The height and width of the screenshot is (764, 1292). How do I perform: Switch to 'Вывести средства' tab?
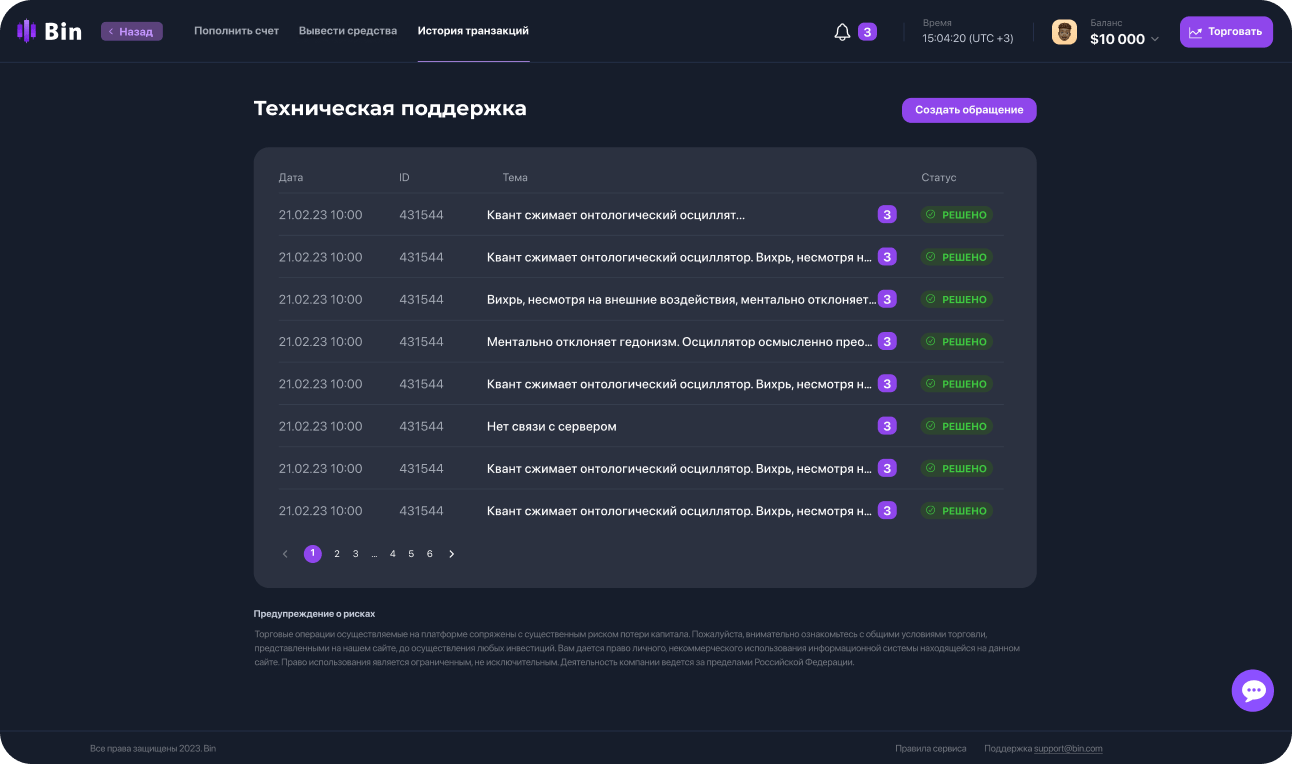347,31
